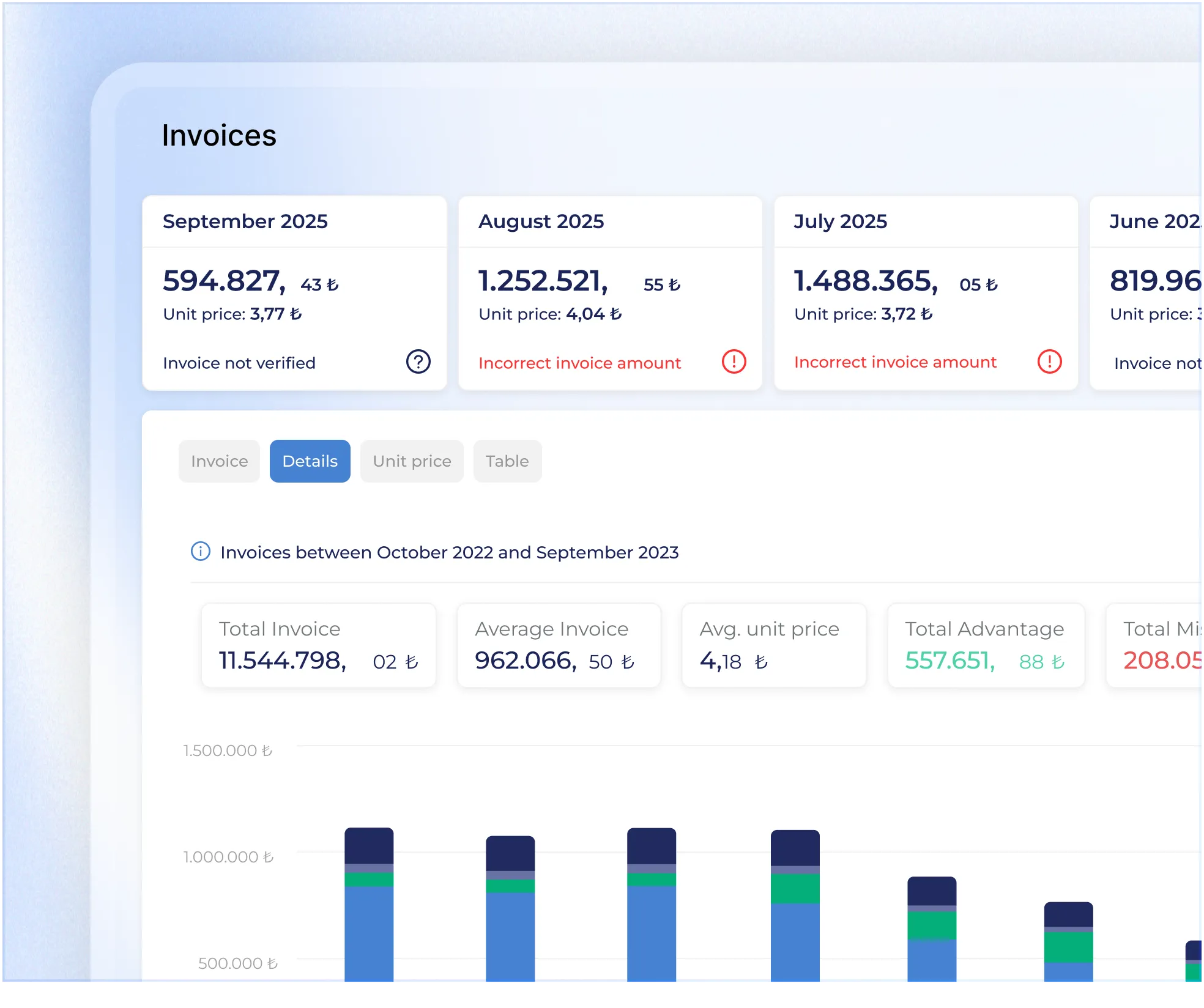Click the question mark icon on September 2025 card

[x=418, y=361]
